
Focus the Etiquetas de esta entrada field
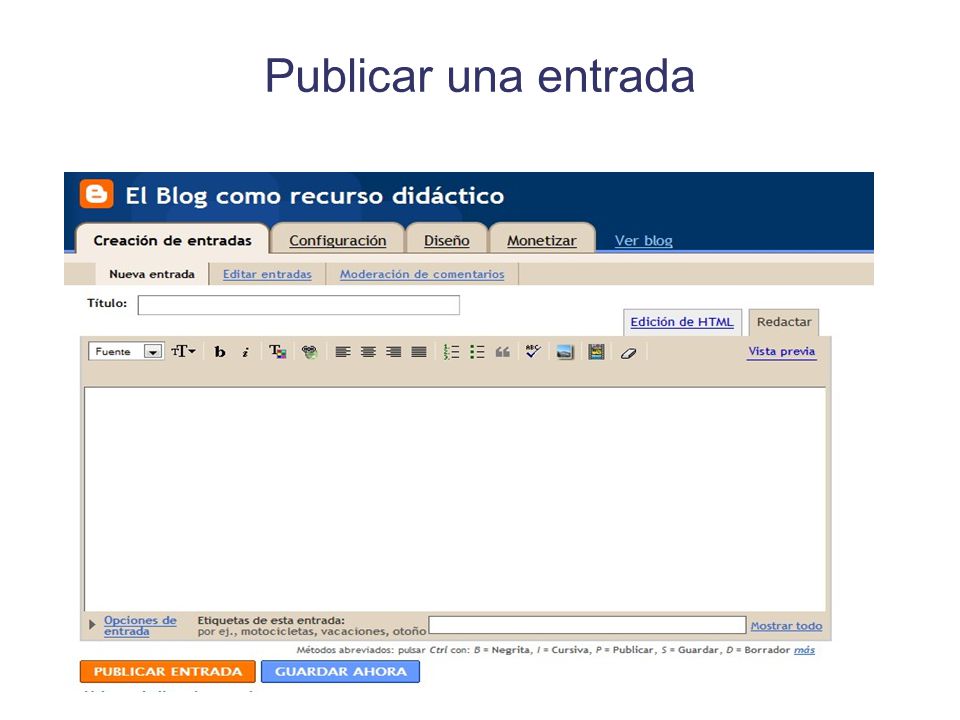[x=587, y=625]
